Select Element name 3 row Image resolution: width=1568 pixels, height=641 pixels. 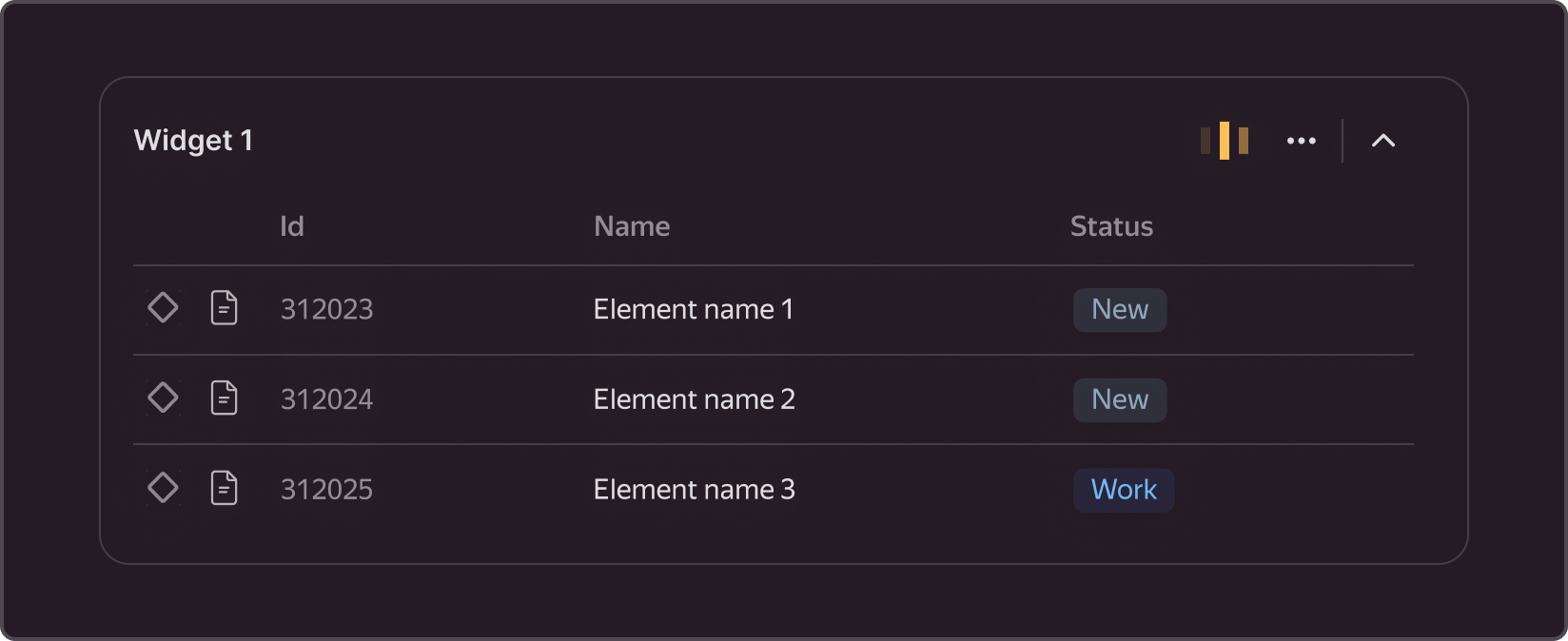pyautogui.click(x=694, y=490)
